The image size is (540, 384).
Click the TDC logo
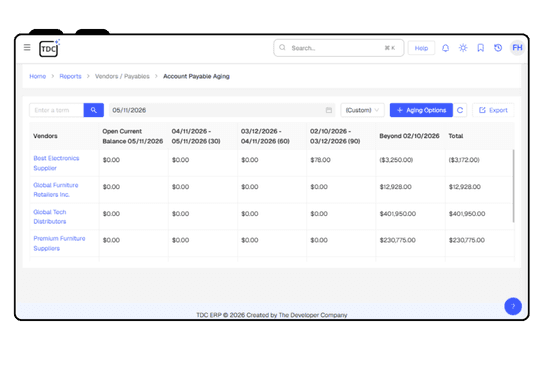tap(49, 49)
